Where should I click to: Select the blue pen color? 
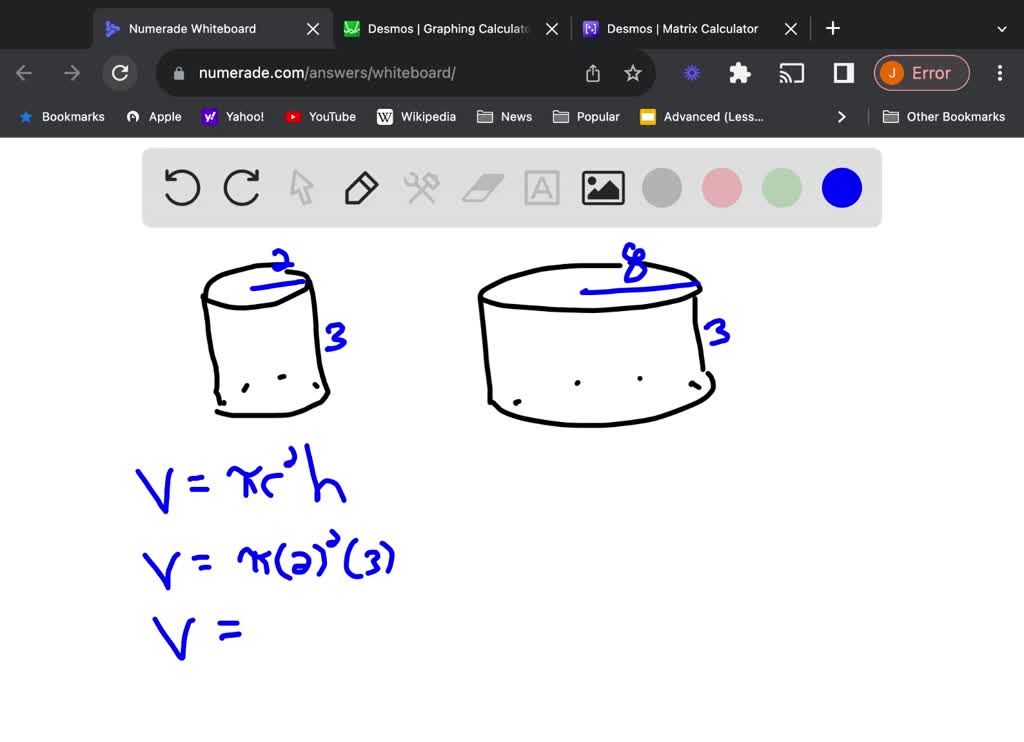(x=841, y=187)
